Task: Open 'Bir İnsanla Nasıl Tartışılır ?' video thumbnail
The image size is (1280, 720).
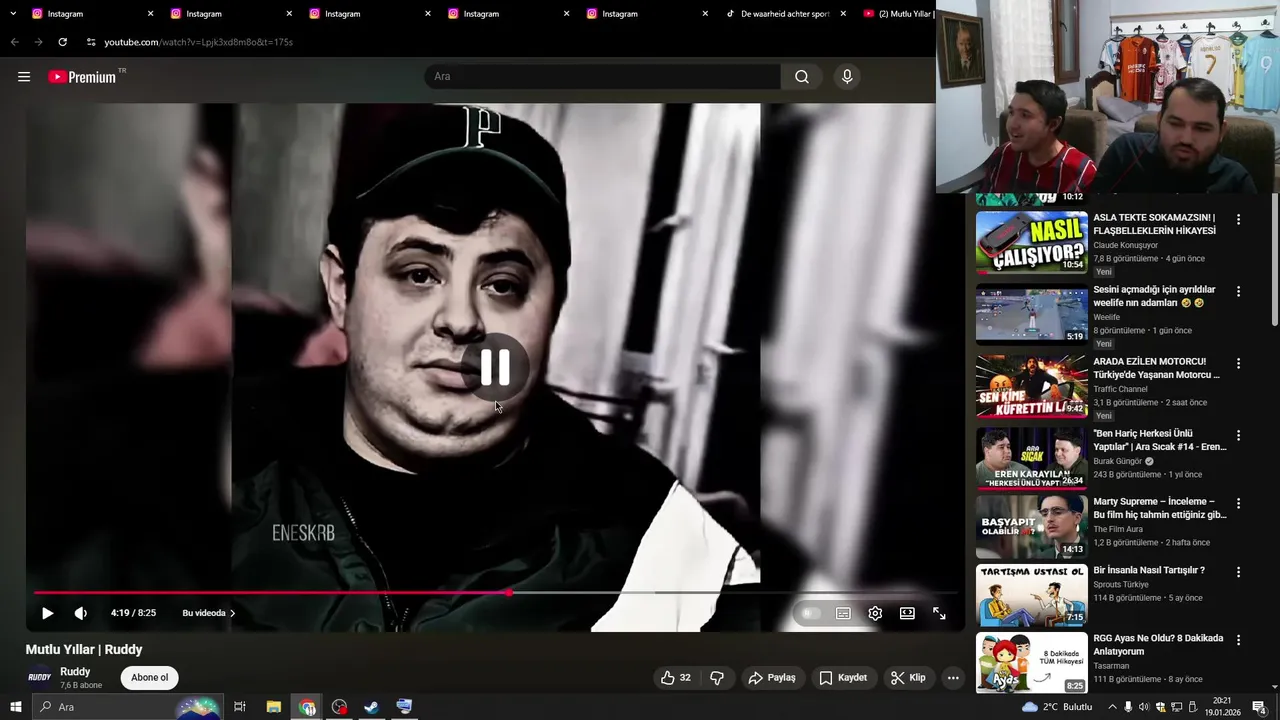Action: point(1031,595)
